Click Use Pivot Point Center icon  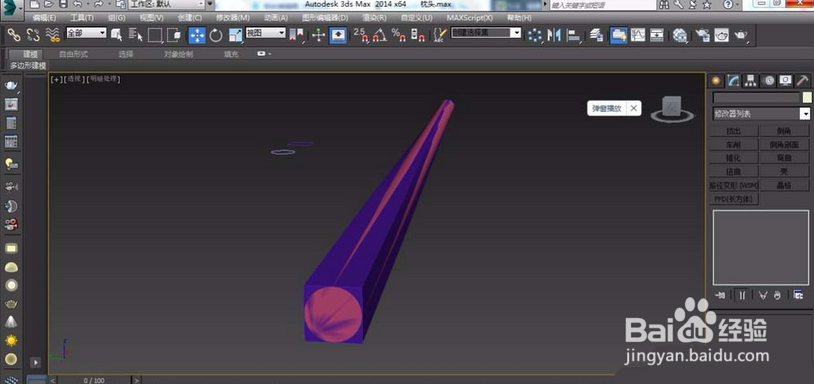296,35
